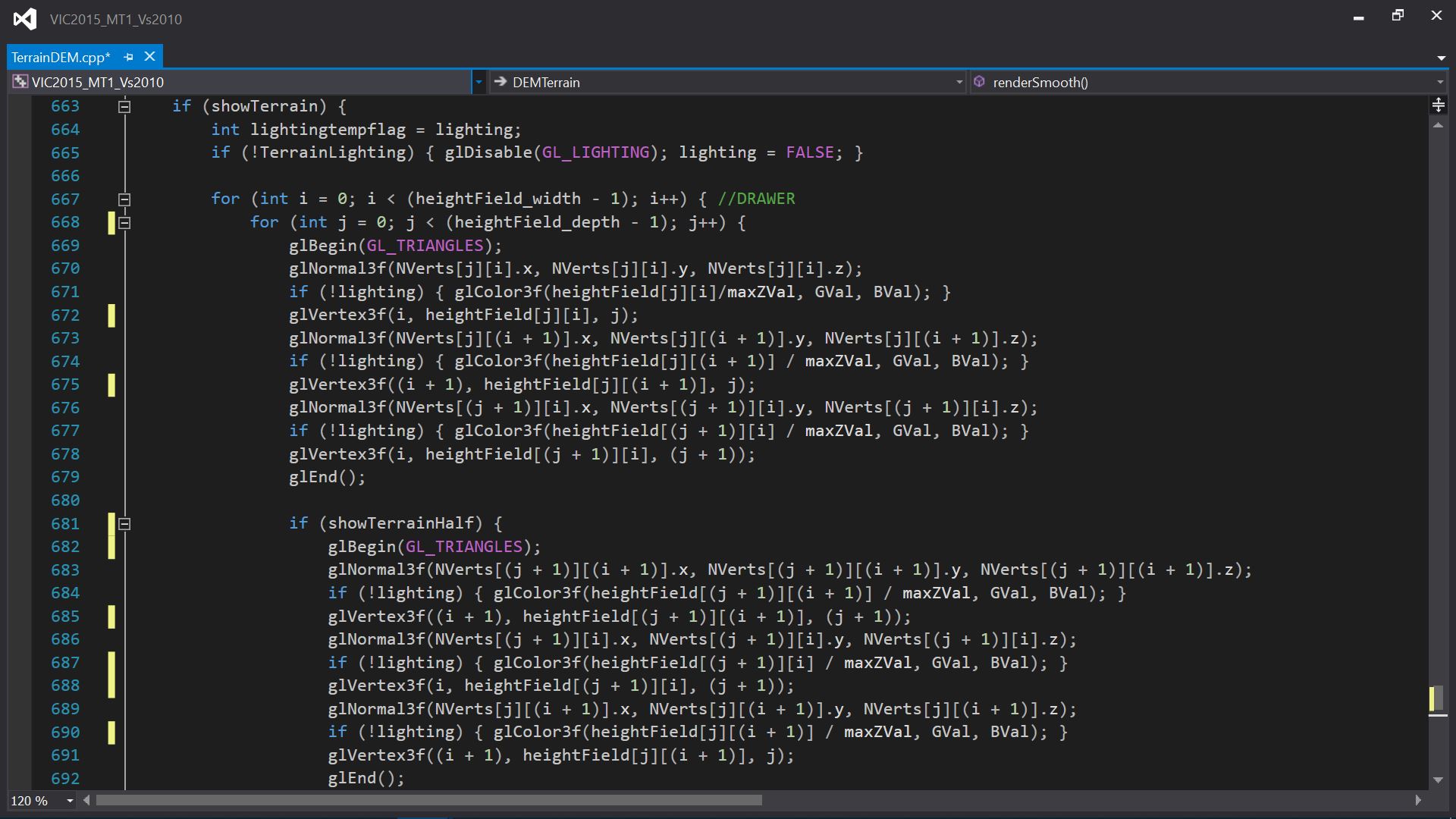Screen dimensions: 1456x819
Task: Click heightField_width on line 667
Action: click(498, 199)
